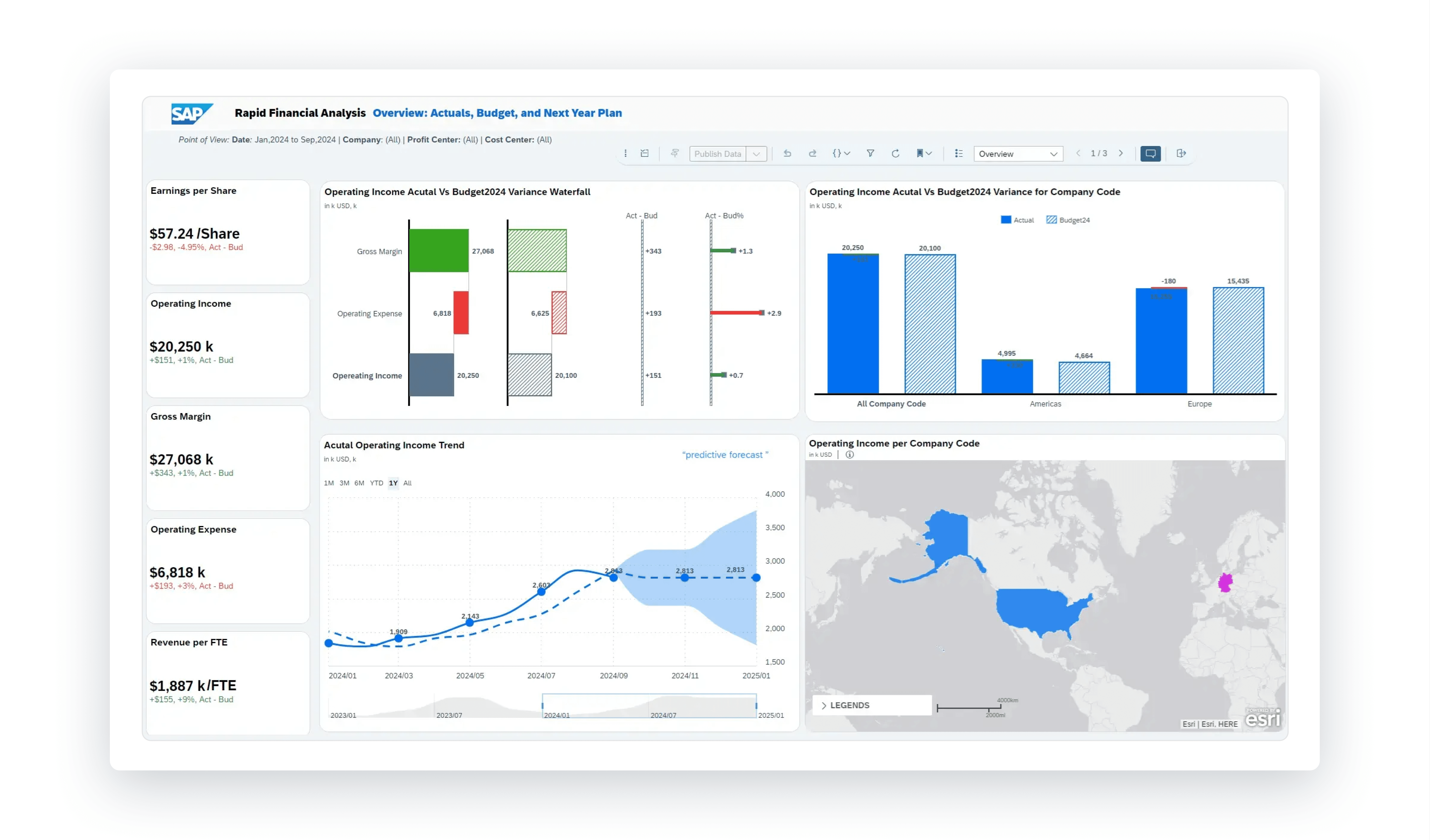Click the map info icon beside in k USD

849,455
